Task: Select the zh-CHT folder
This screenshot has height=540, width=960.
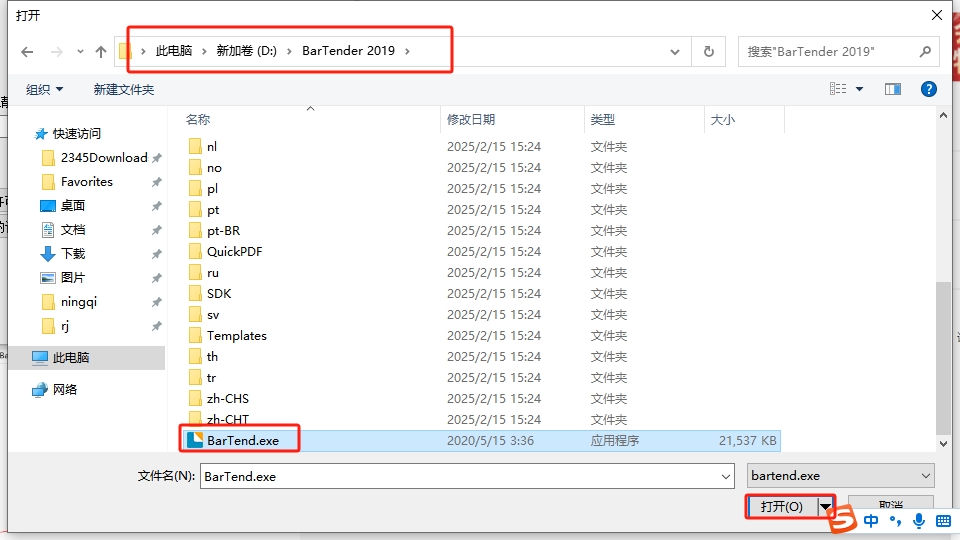Action: point(228,419)
